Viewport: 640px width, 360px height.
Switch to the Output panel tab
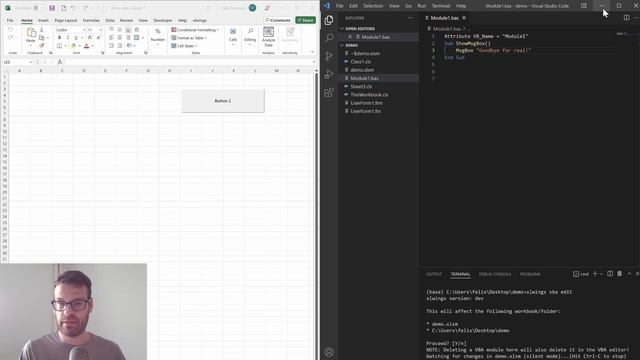pyautogui.click(x=434, y=274)
